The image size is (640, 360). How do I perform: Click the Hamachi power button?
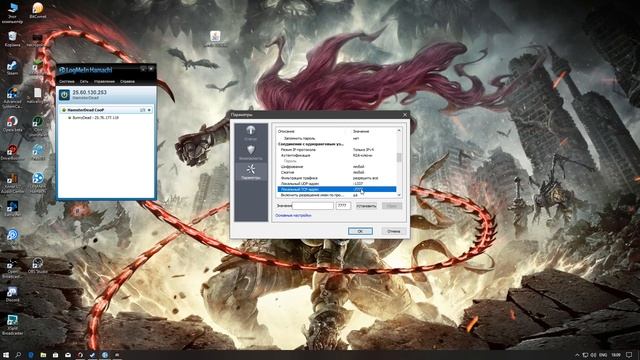(64, 95)
